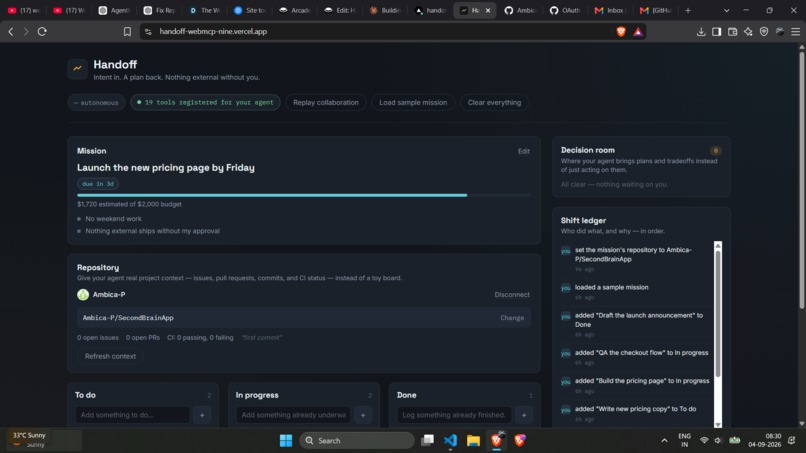This screenshot has height=453, width=806.
Task: Go back with the browser back arrow
Action: tap(11, 32)
